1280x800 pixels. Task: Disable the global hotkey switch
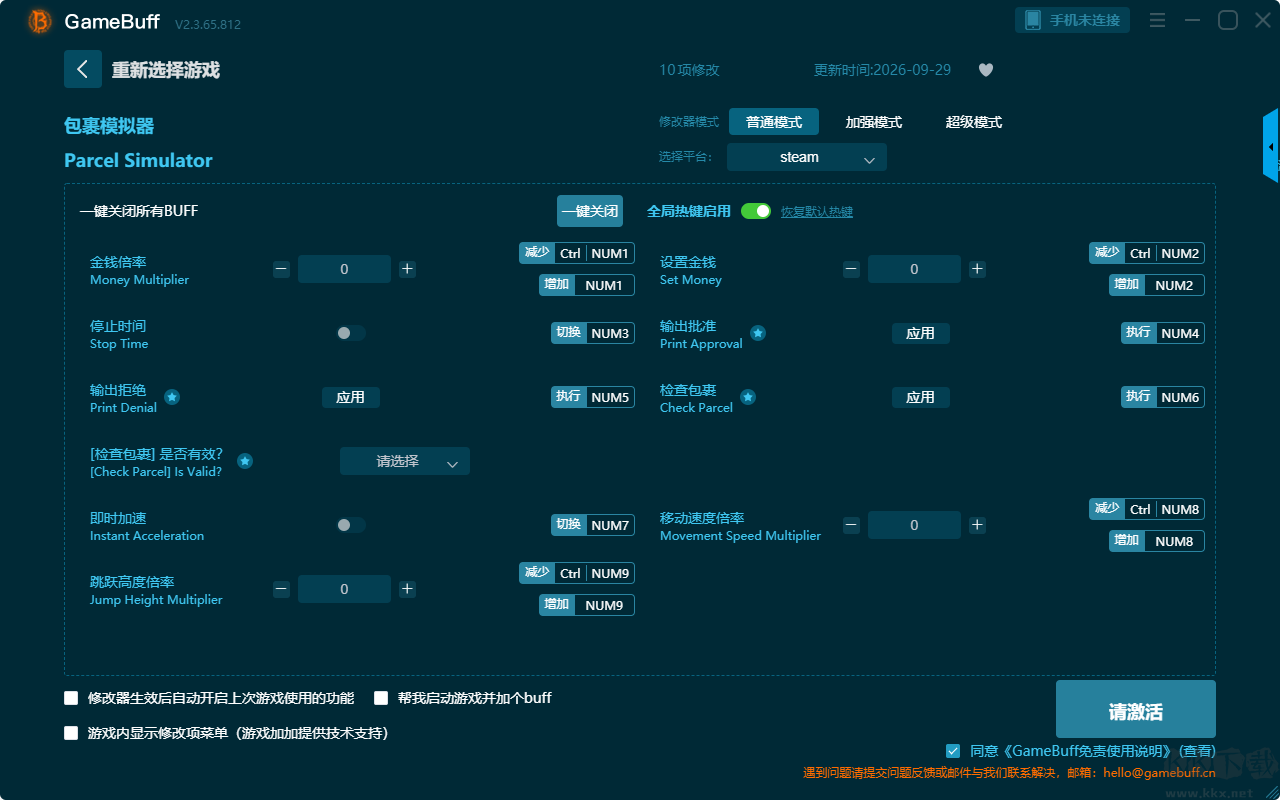[756, 211]
